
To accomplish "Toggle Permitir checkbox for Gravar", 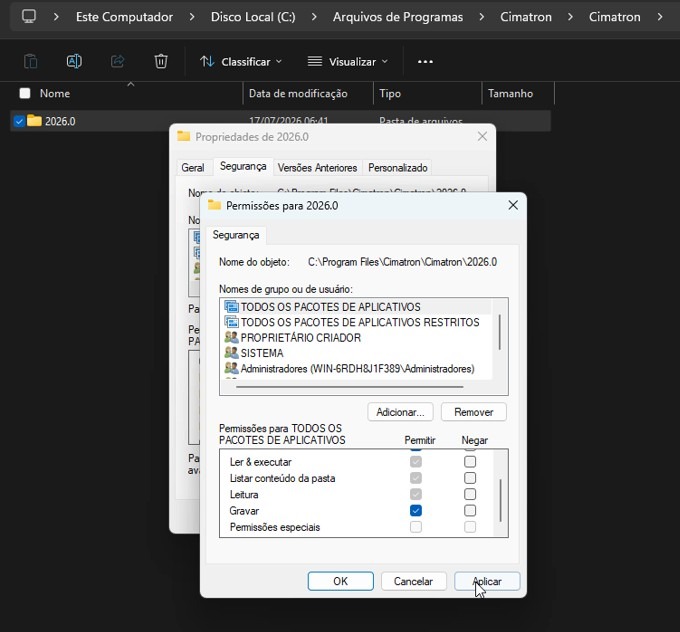I will (x=415, y=511).
